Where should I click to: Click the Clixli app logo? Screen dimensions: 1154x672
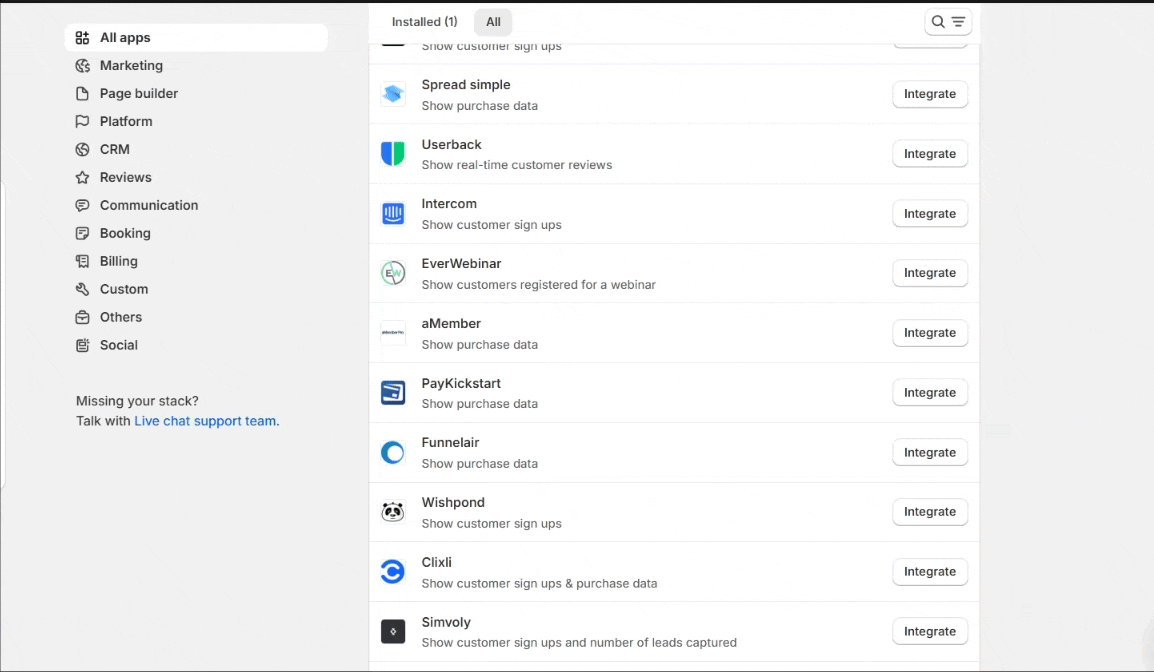tap(393, 571)
